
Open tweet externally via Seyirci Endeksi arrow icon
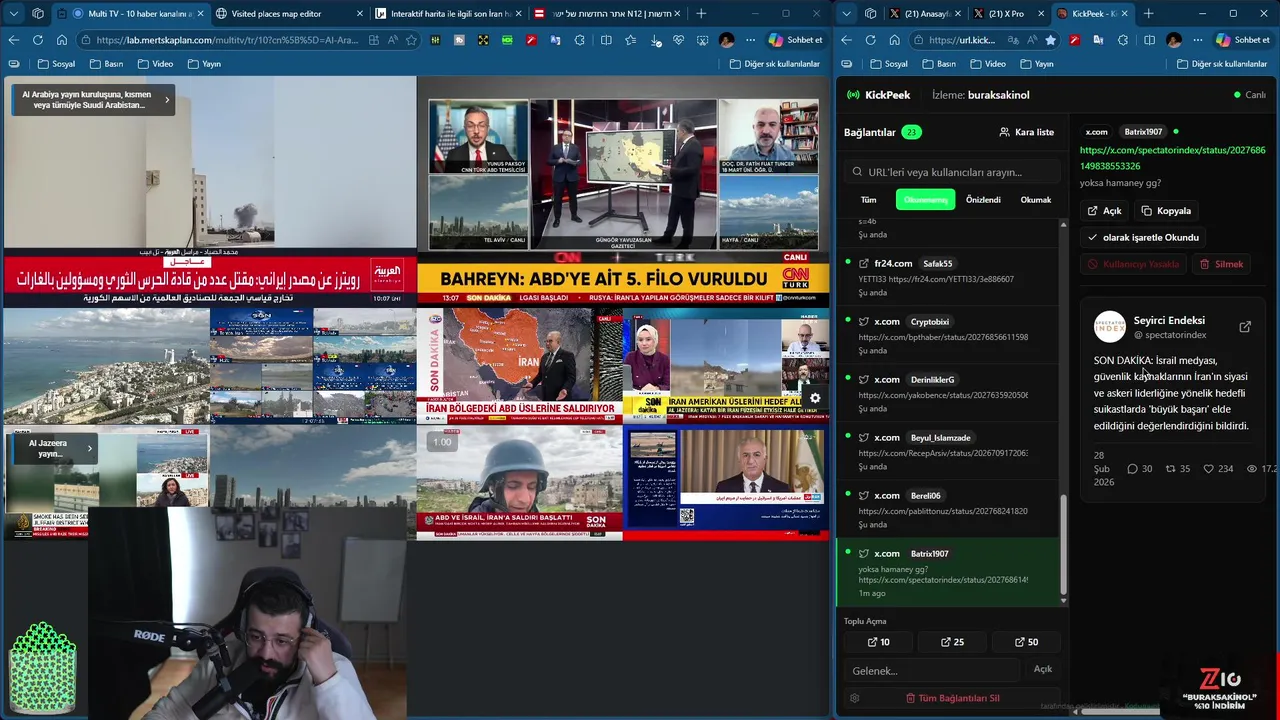point(1245,327)
